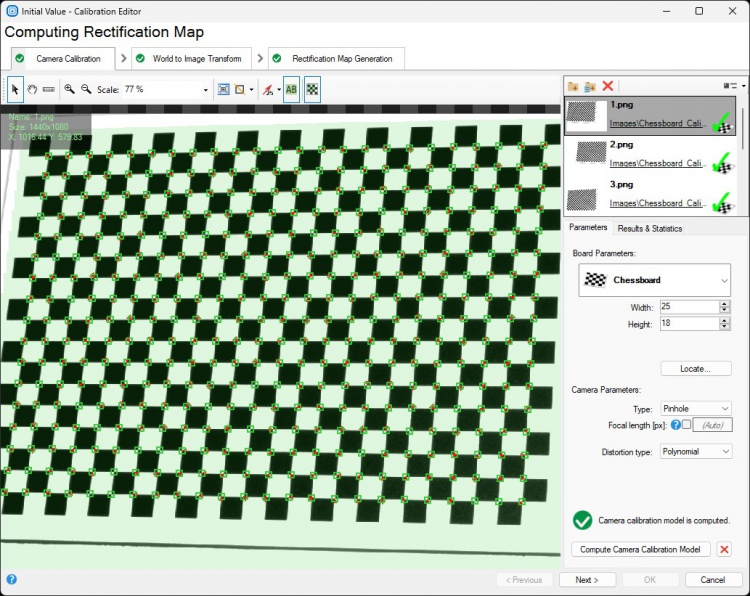Viewport: 750px width, 596px height.
Task: Toggle the AB labels display button
Action: tap(291, 89)
